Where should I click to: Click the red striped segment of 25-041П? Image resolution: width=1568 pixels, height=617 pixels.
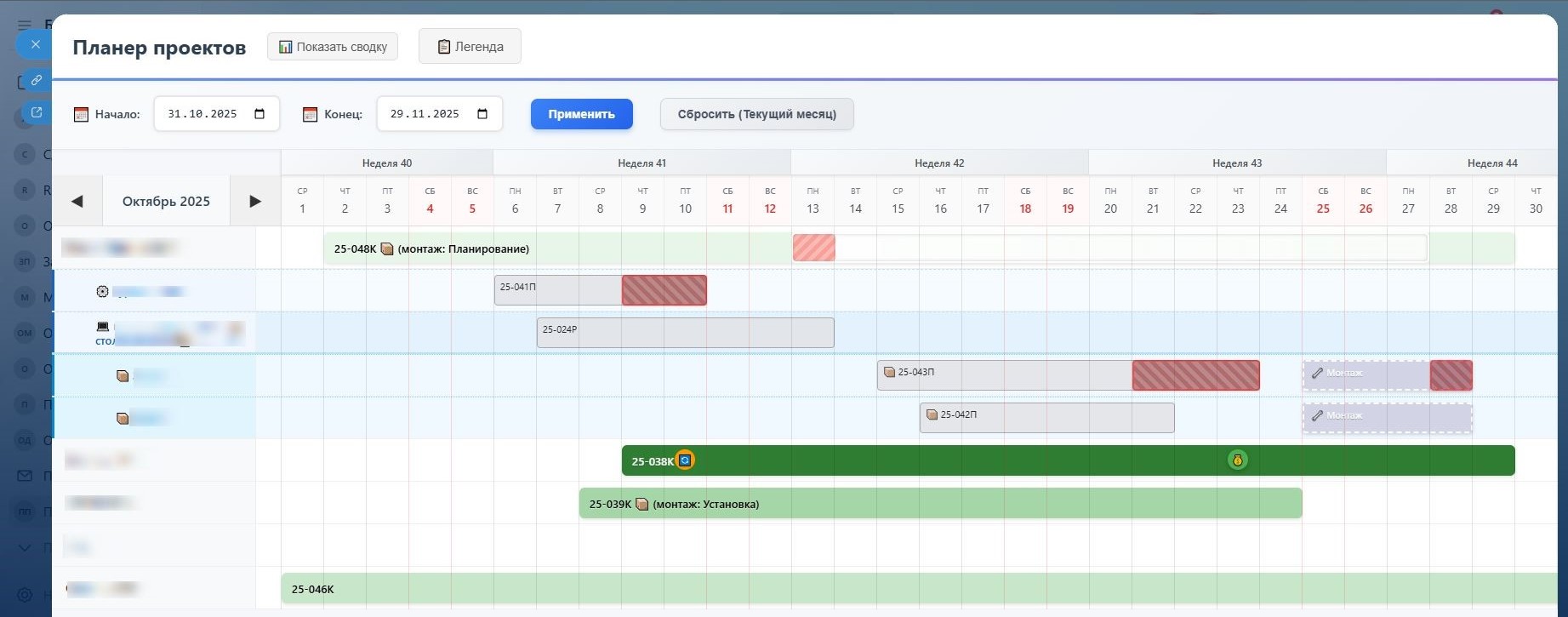664,290
